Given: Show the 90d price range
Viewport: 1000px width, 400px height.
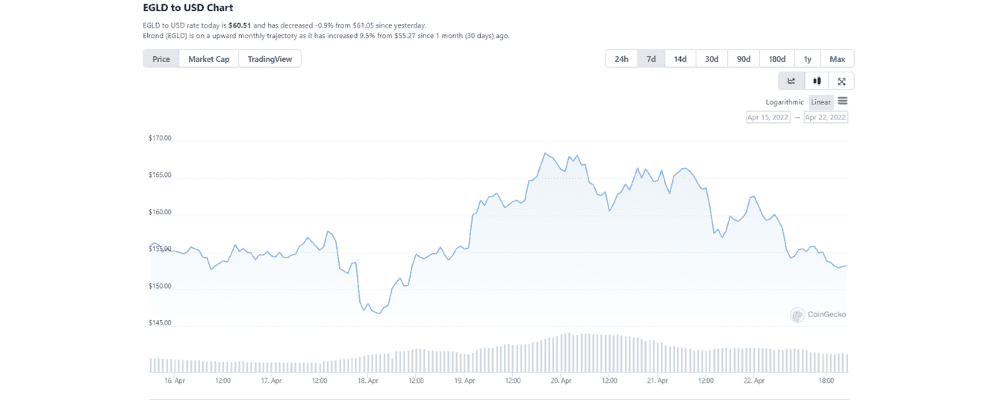Looking at the screenshot, I should click(743, 59).
